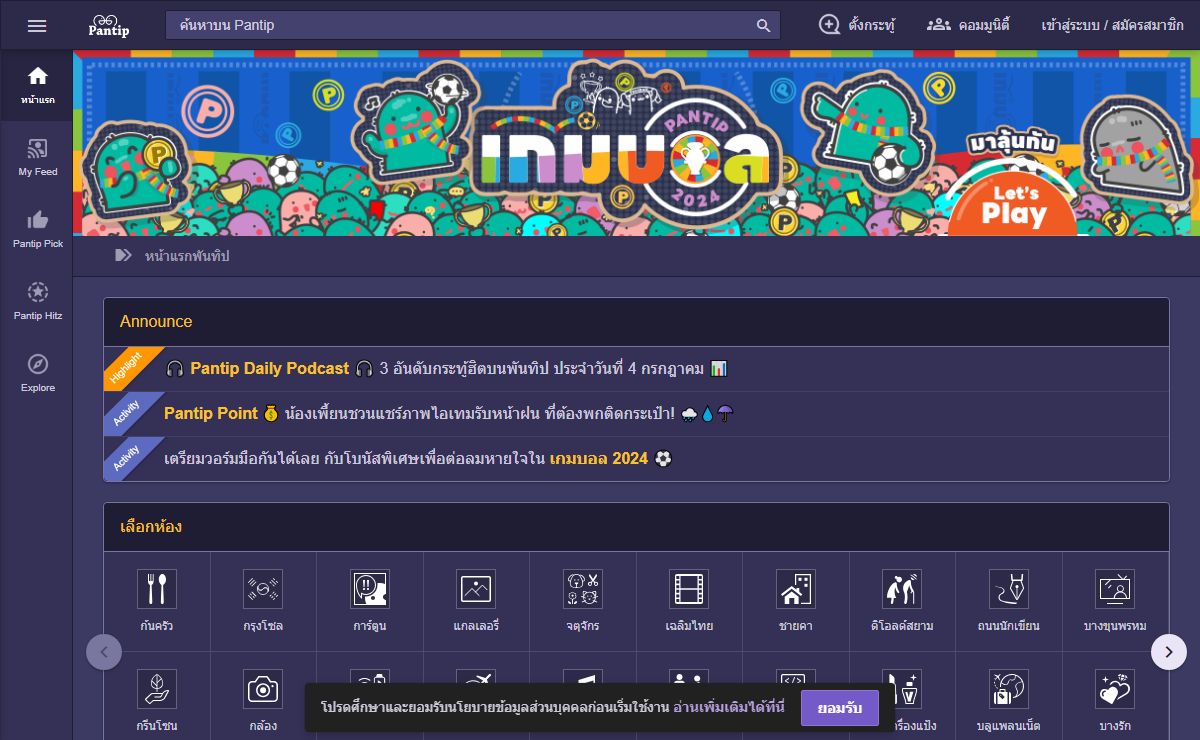Open the แกลเลอรี่ room

pos(476,601)
